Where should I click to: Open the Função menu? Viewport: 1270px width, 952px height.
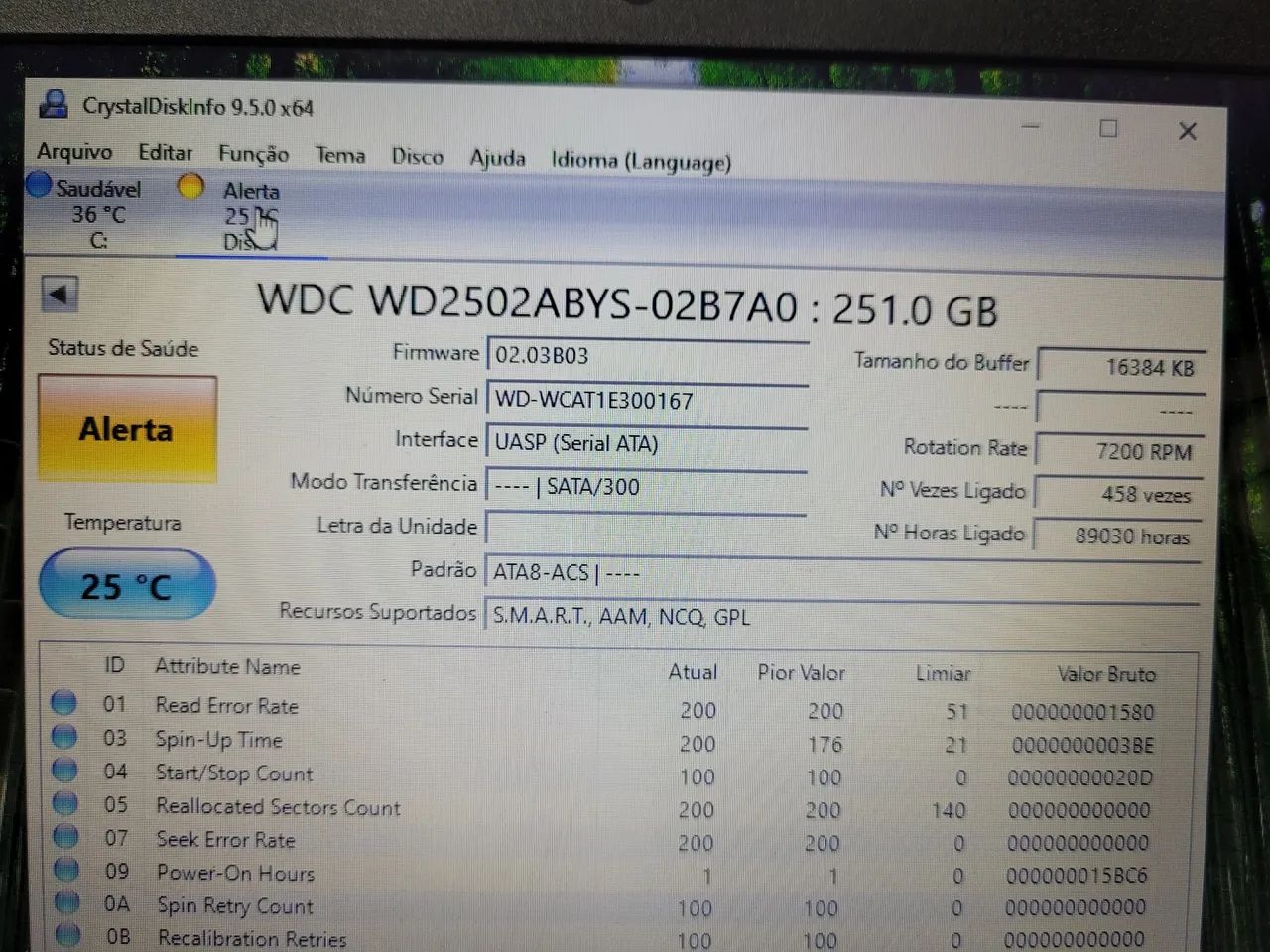click(x=253, y=154)
